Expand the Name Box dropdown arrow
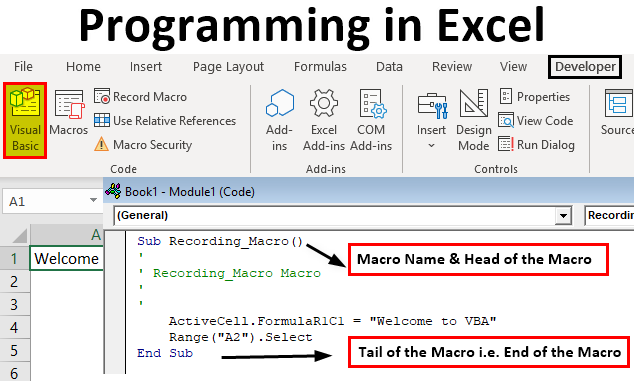 pyautogui.click(x=93, y=200)
